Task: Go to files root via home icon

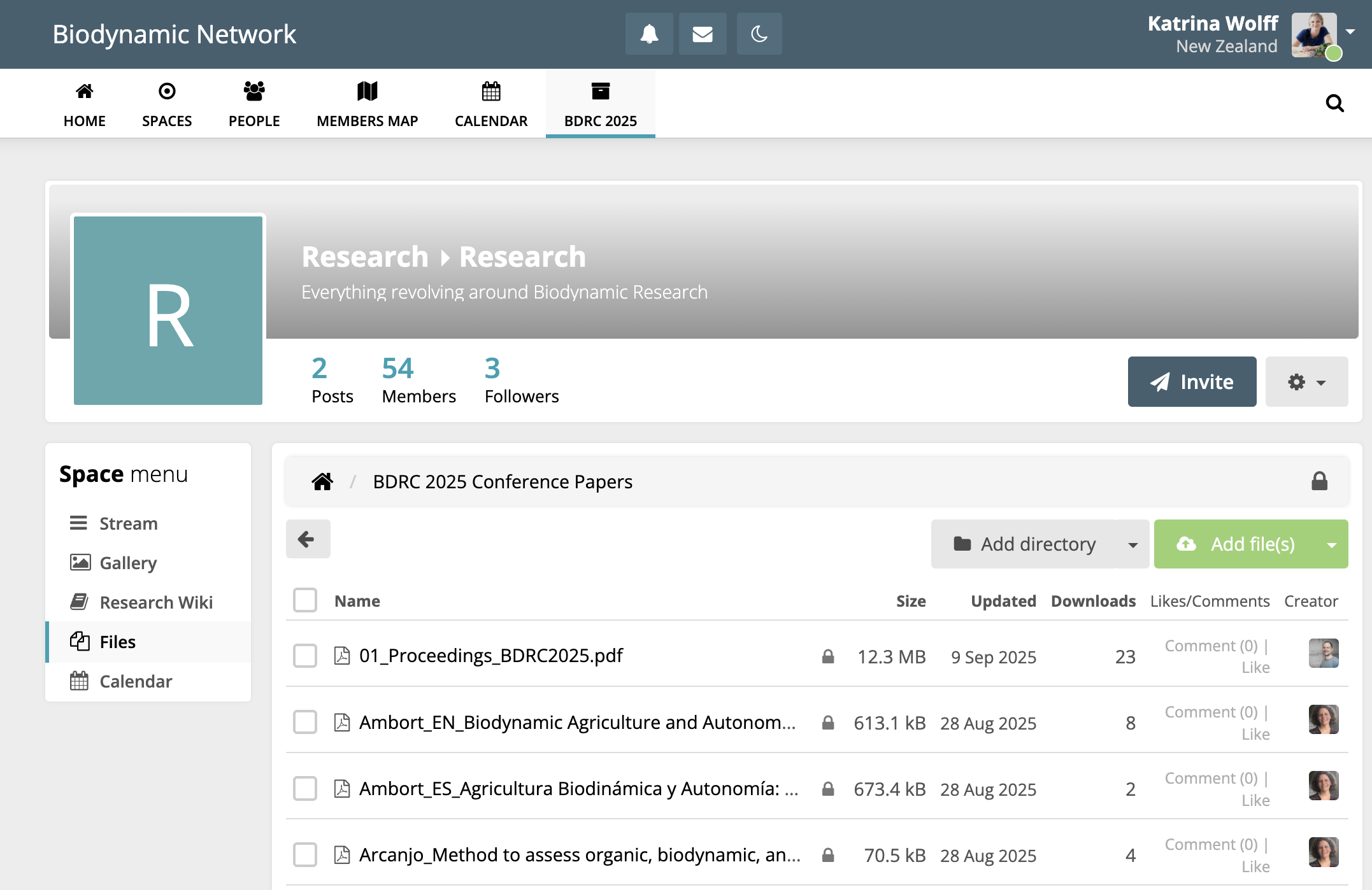Action: click(x=322, y=482)
